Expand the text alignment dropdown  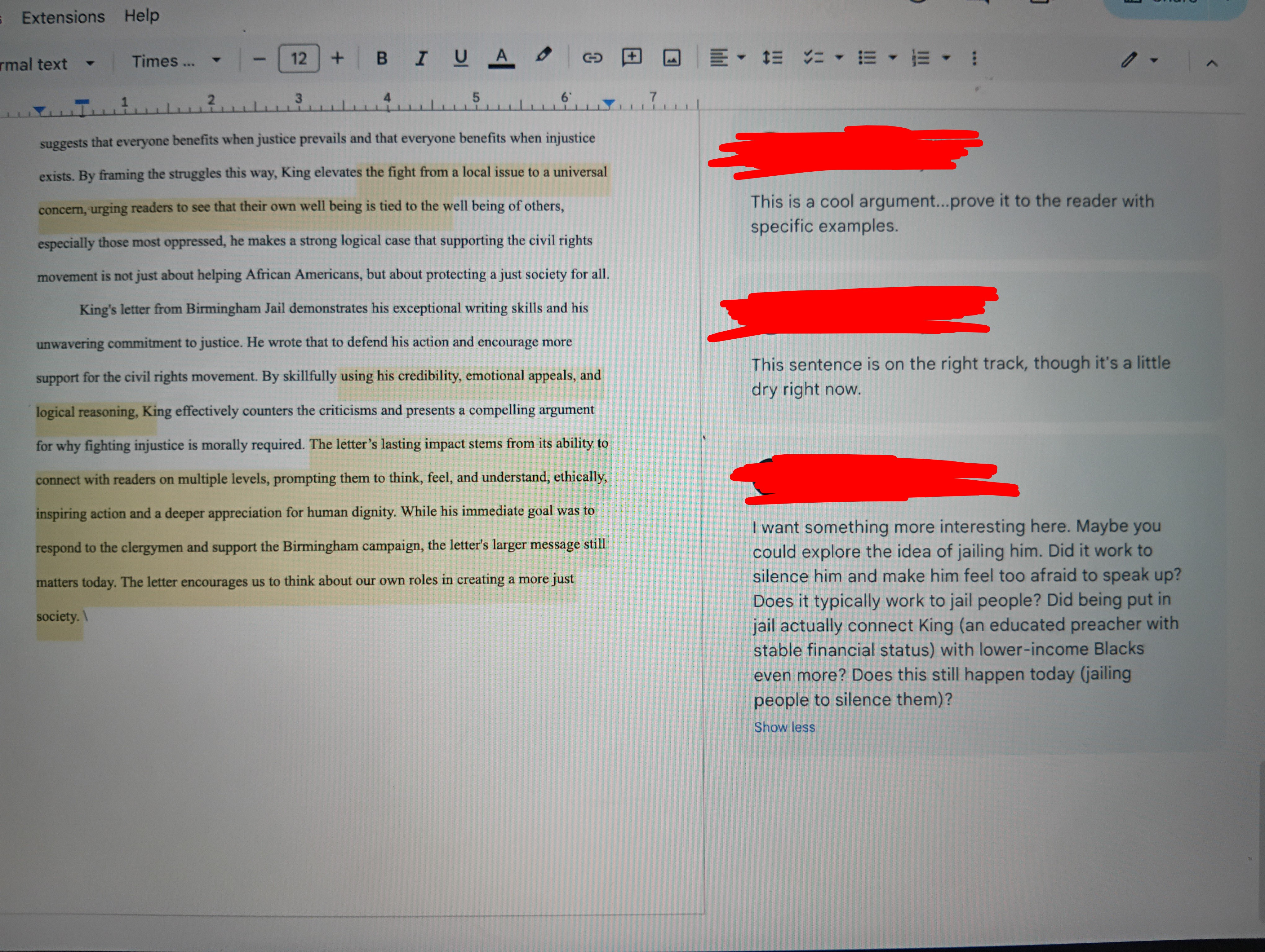(x=742, y=58)
